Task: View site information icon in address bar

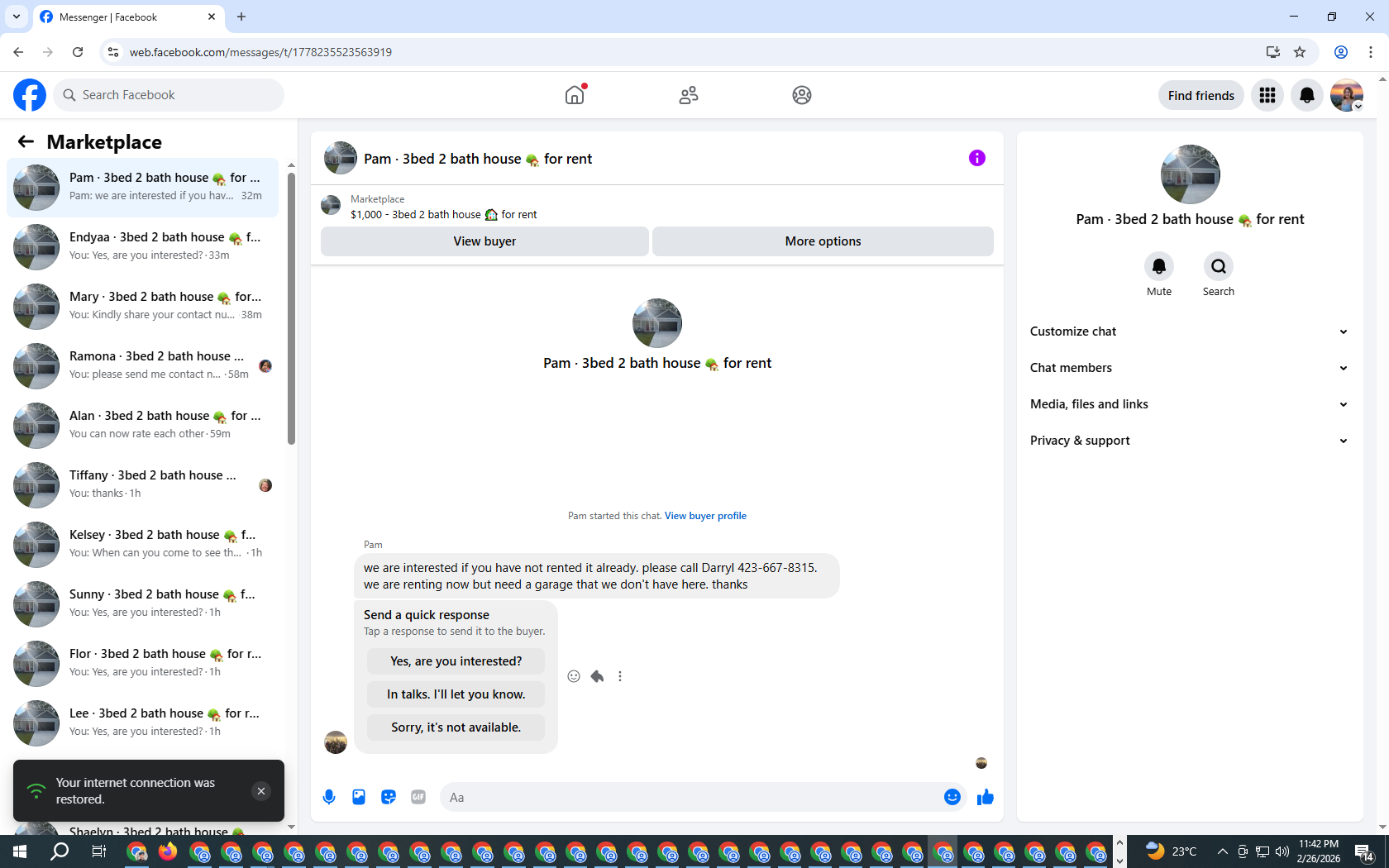Action: (x=113, y=52)
